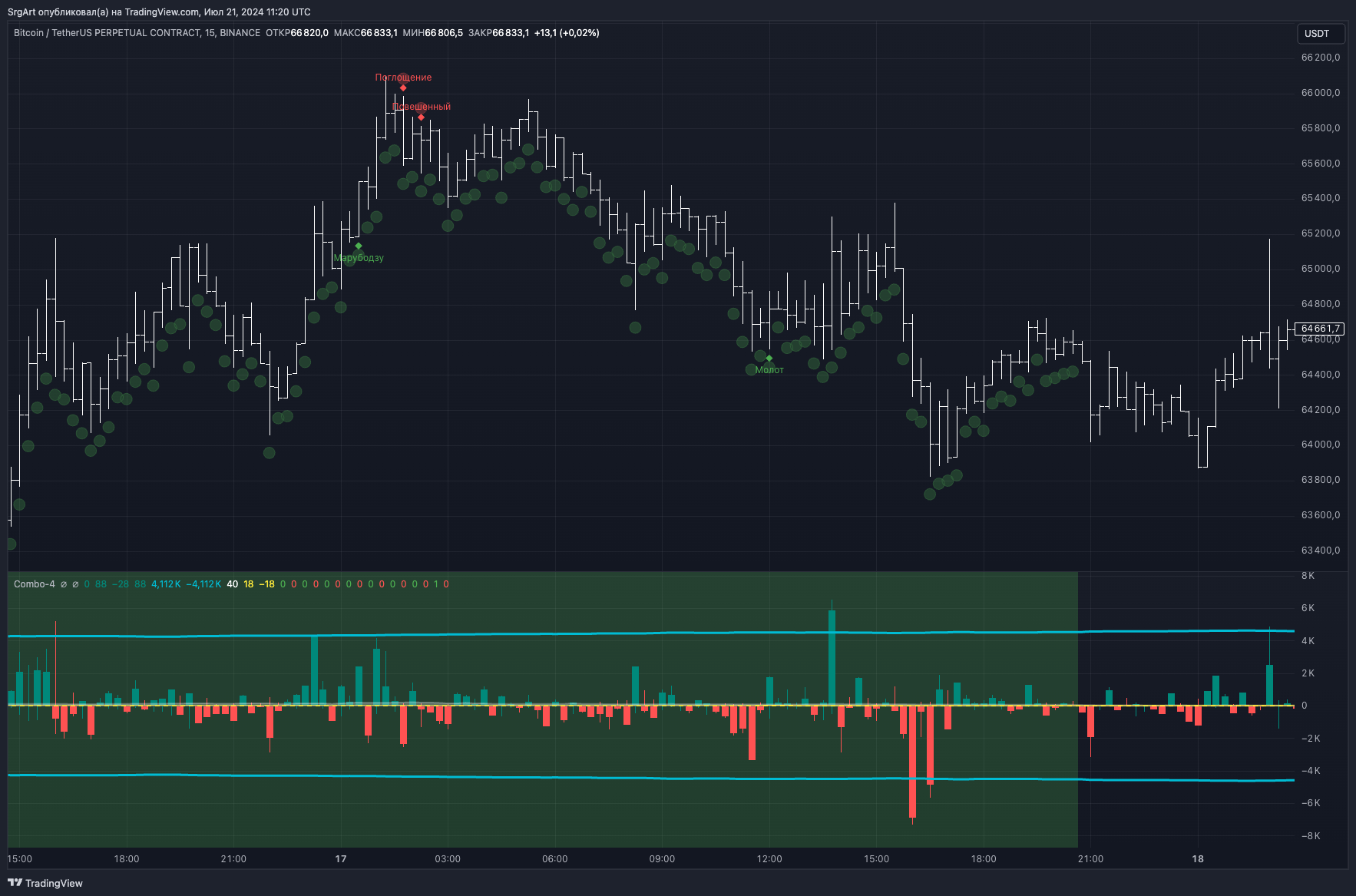
Task: Click the Combo-4 indicator name
Action: (x=35, y=584)
